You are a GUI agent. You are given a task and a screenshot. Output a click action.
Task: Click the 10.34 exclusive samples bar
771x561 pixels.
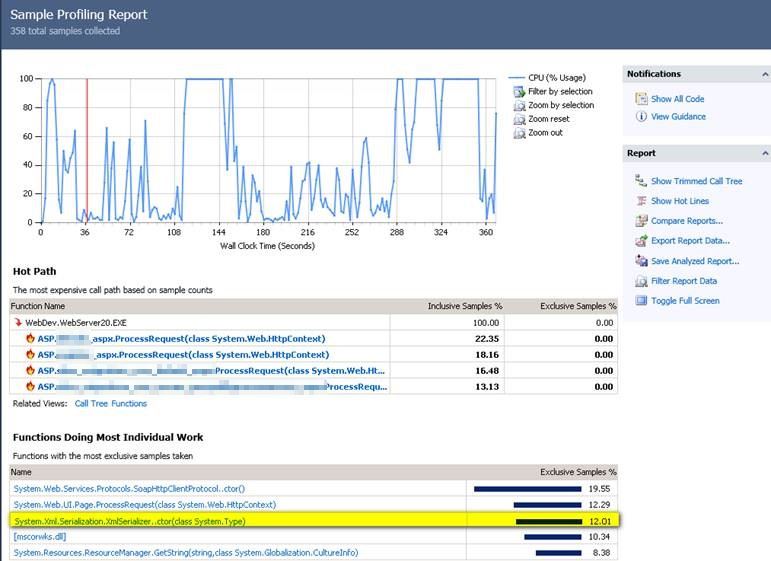point(553,537)
